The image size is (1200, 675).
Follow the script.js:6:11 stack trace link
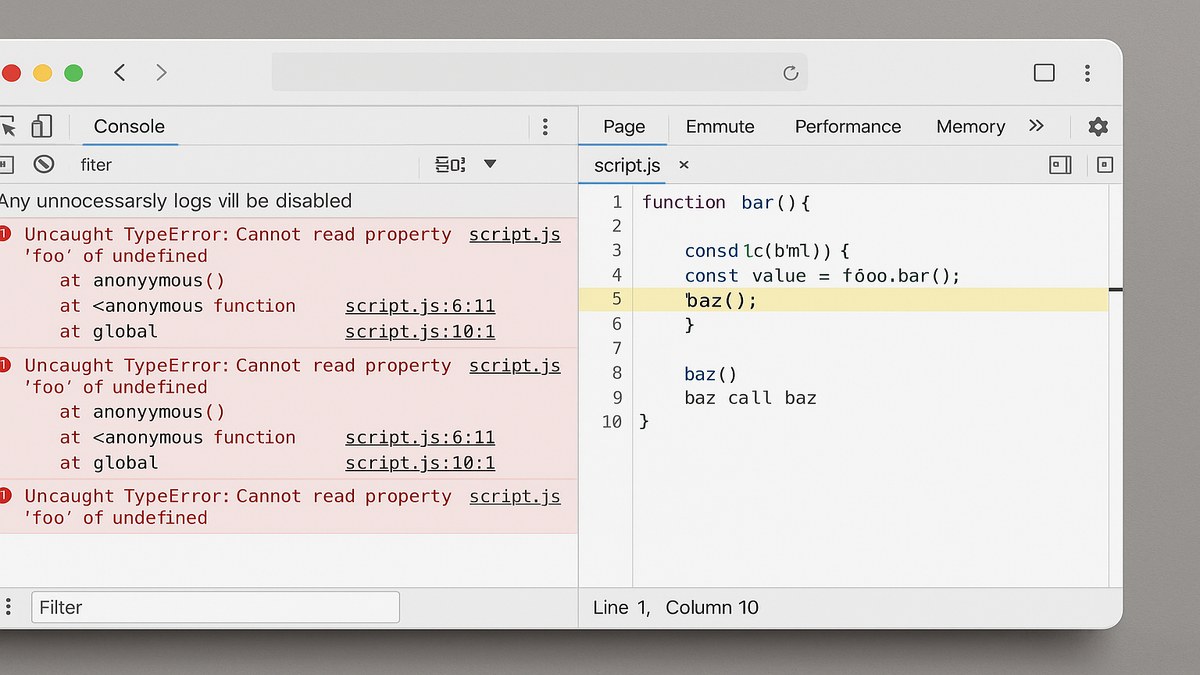[420, 306]
